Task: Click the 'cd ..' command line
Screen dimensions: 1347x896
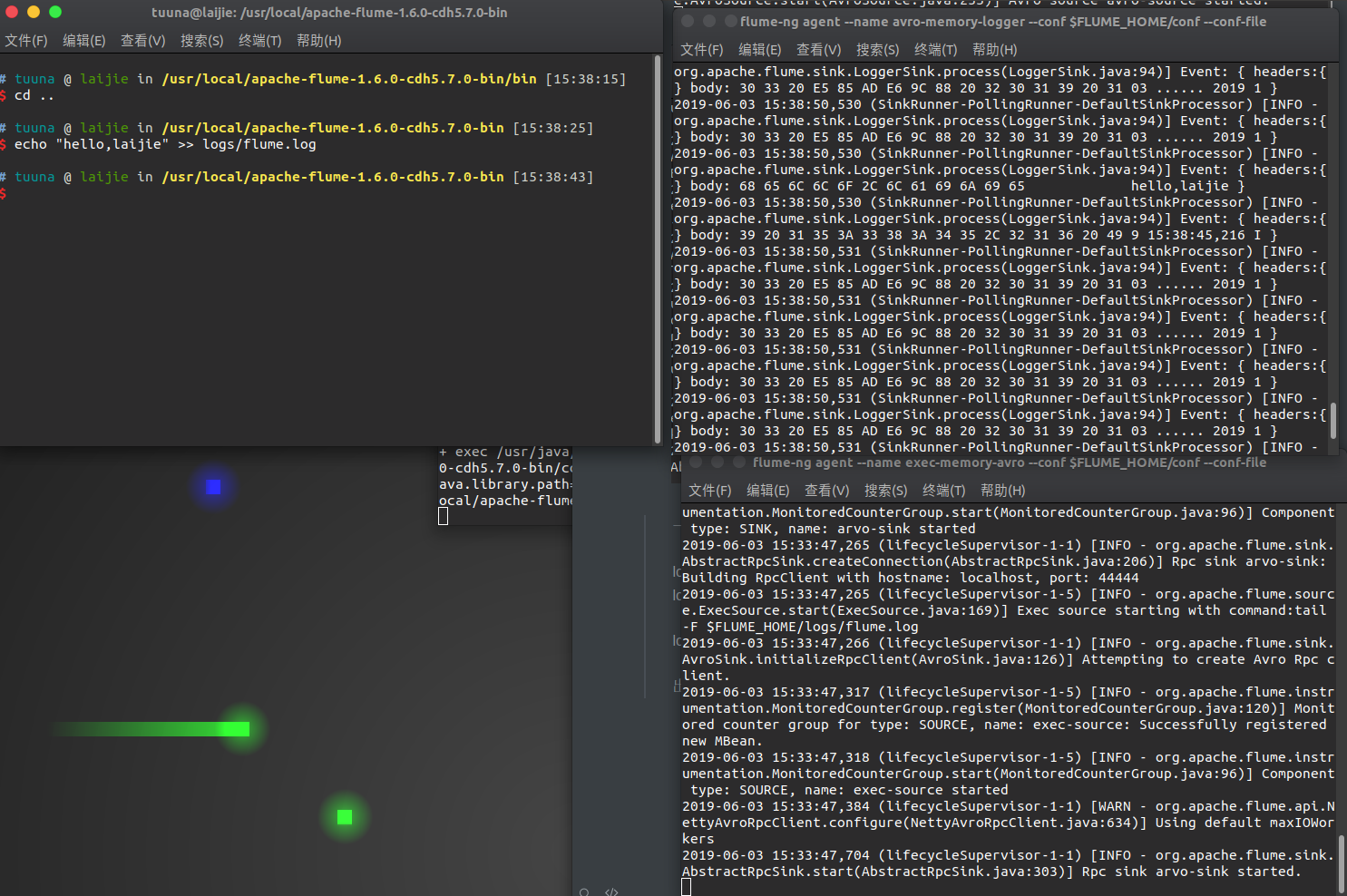Action: click(27, 95)
